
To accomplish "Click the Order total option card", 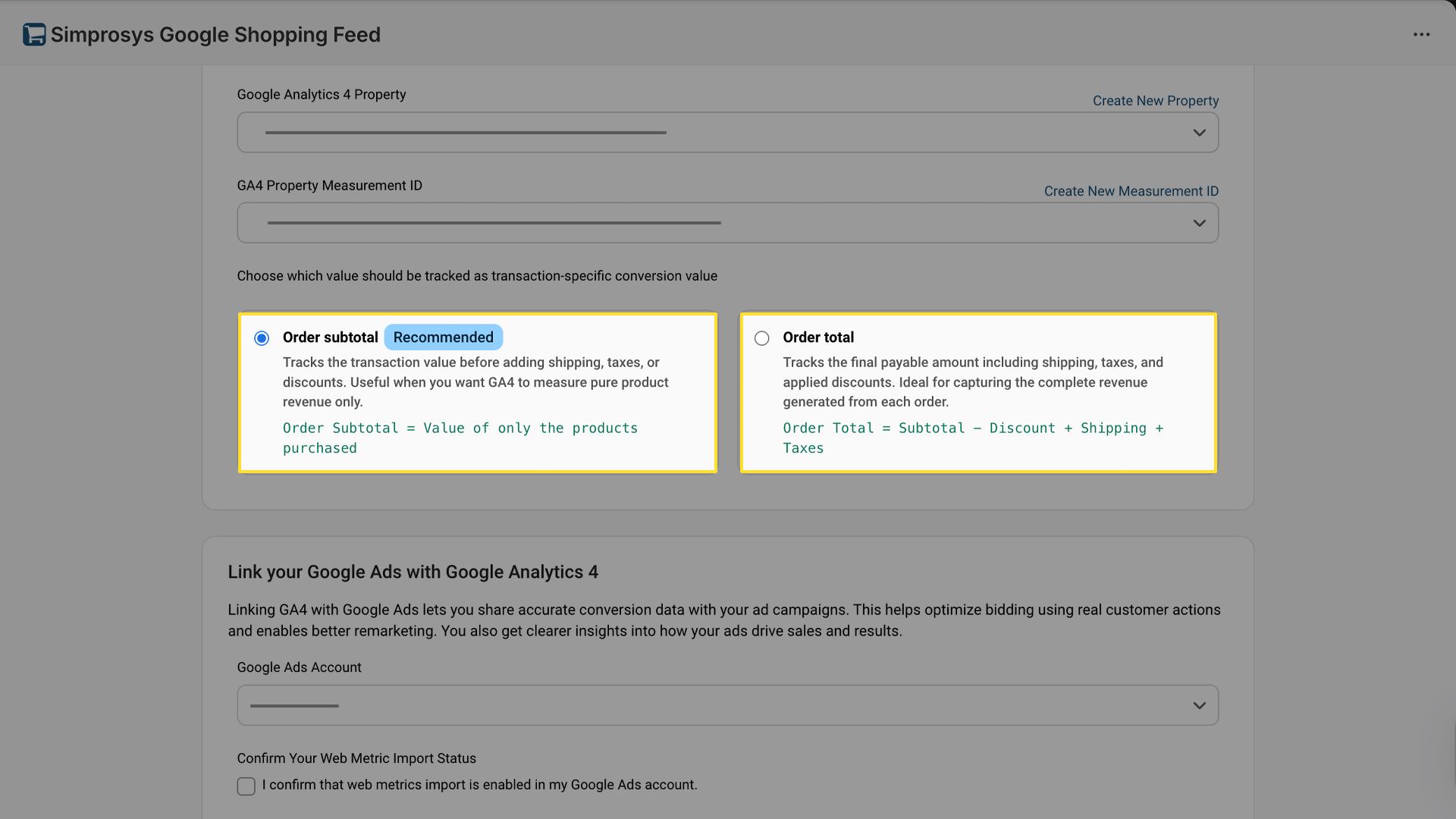I will click(x=977, y=392).
